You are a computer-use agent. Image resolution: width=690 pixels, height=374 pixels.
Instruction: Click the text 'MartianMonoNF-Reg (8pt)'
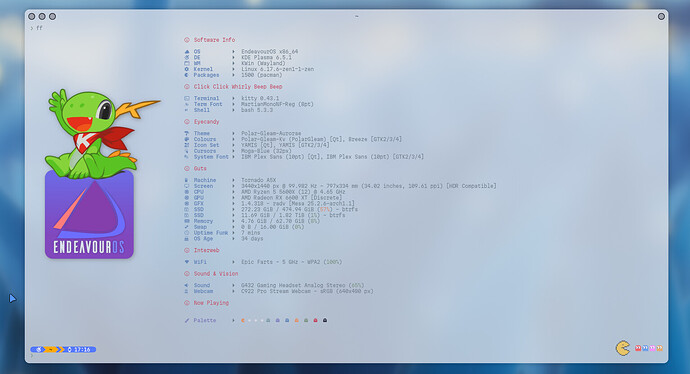point(277,104)
